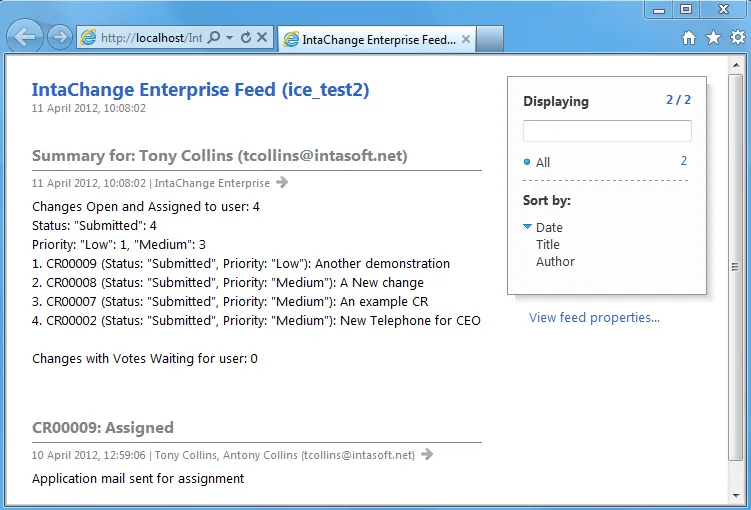Click the CR00002 New Telephone for CEO line
The height and width of the screenshot is (510, 751).
[256, 320]
